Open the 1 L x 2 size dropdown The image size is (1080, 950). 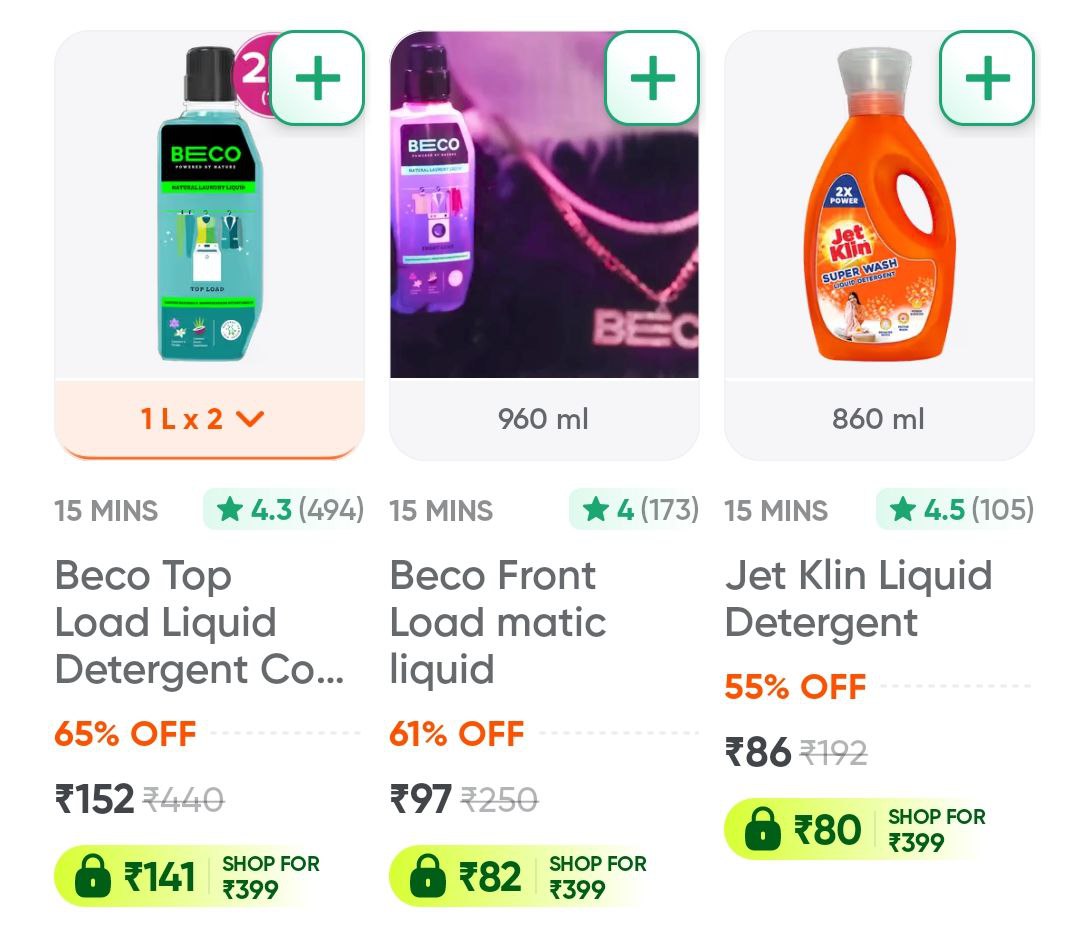click(x=209, y=419)
